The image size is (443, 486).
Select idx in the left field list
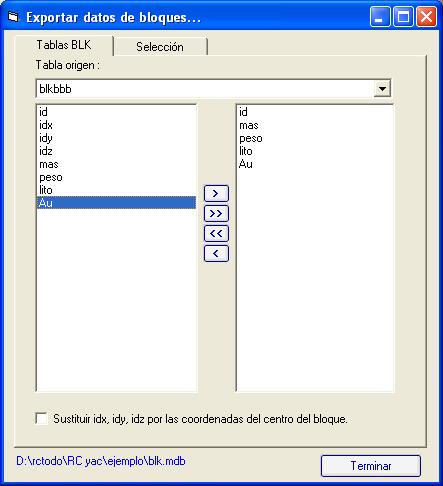click(x=116, y=125)
